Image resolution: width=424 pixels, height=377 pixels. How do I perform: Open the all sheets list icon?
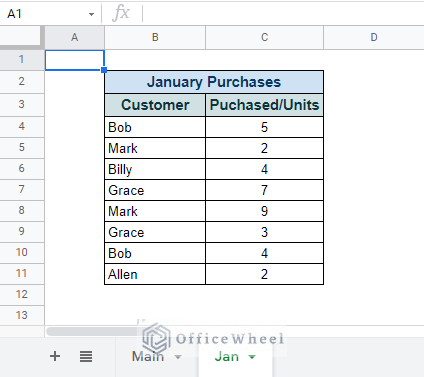[x=86, y=357]
